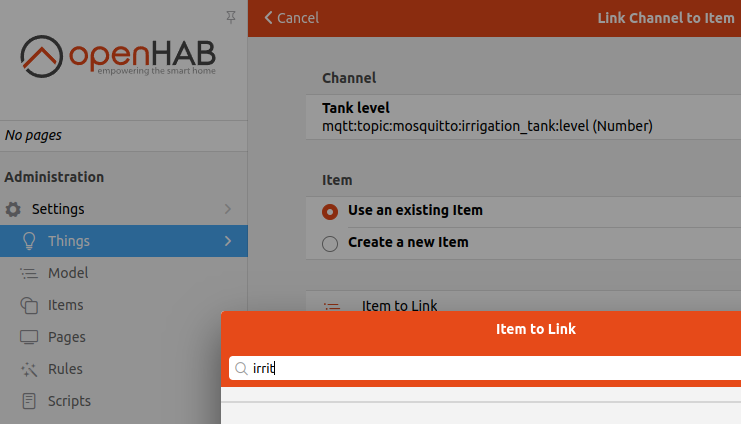Click the sidebar pin icon
This screenshot has height=424, width=741.
(x=231, y=17)
